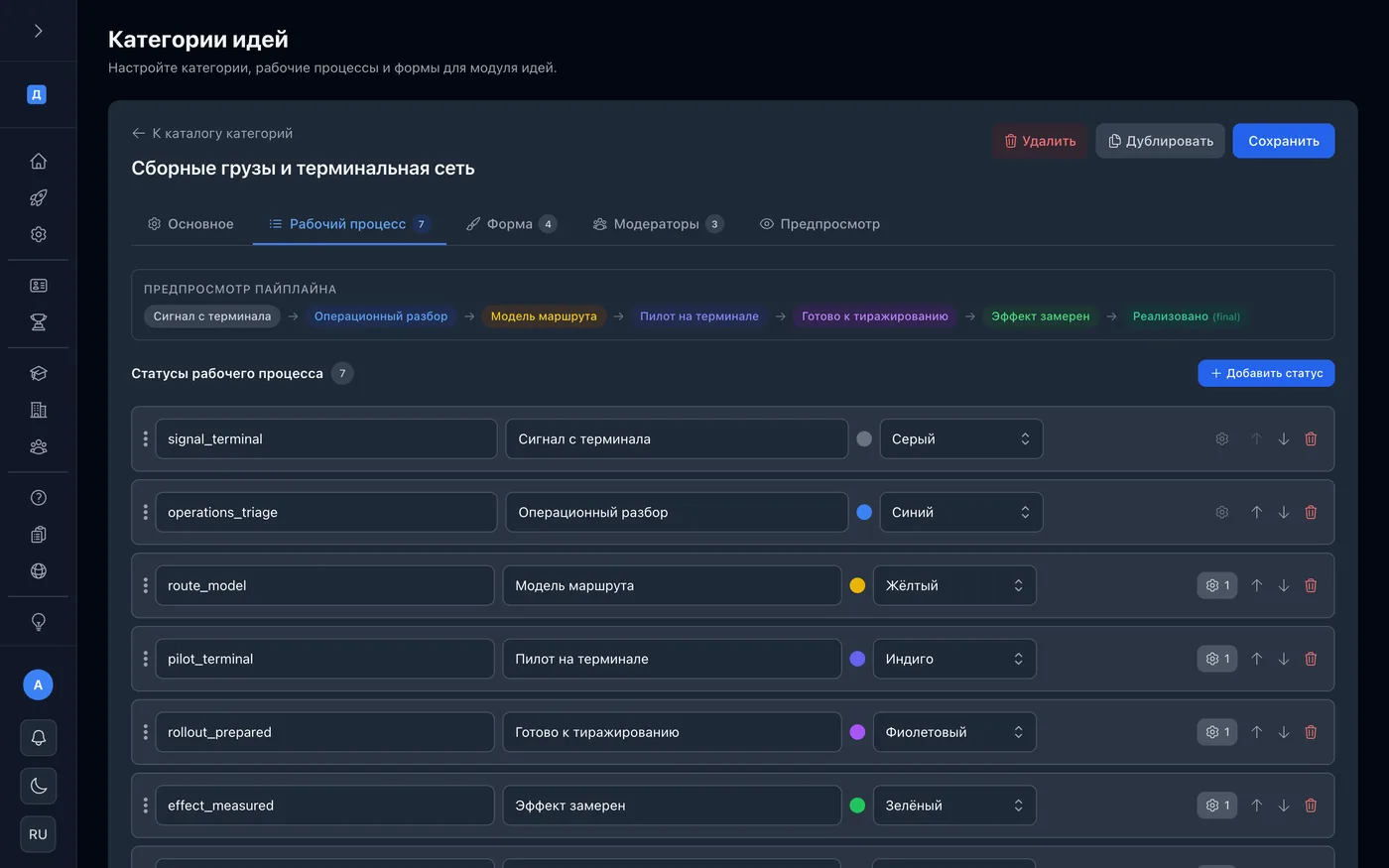The height and width of the screenshot is (868, 1389).
Task: Click the Добавить статус button
Action: tap(1266, 373)
